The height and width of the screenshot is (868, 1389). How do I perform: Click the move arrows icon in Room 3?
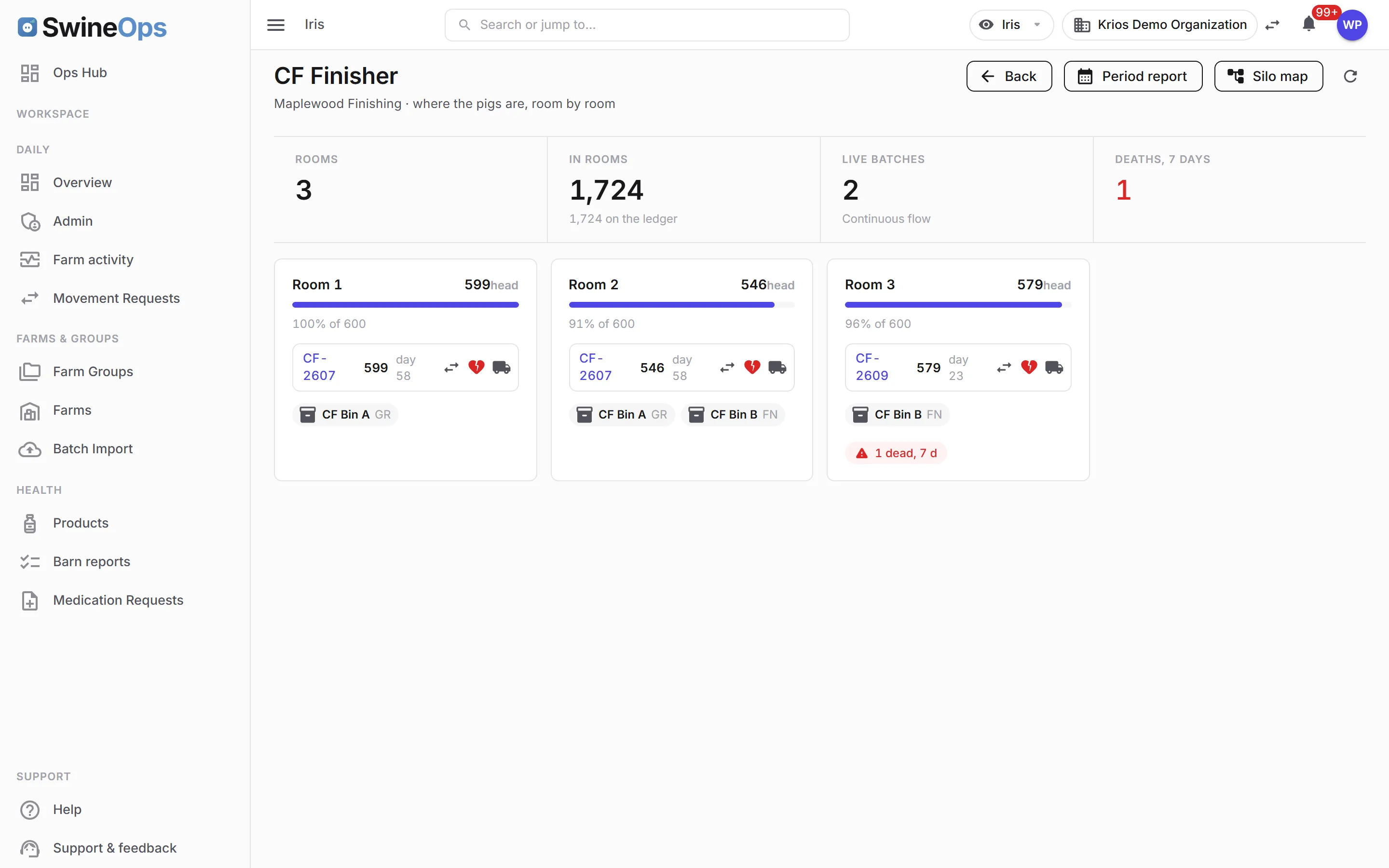pyautogui.click(x=1004, y=367)
